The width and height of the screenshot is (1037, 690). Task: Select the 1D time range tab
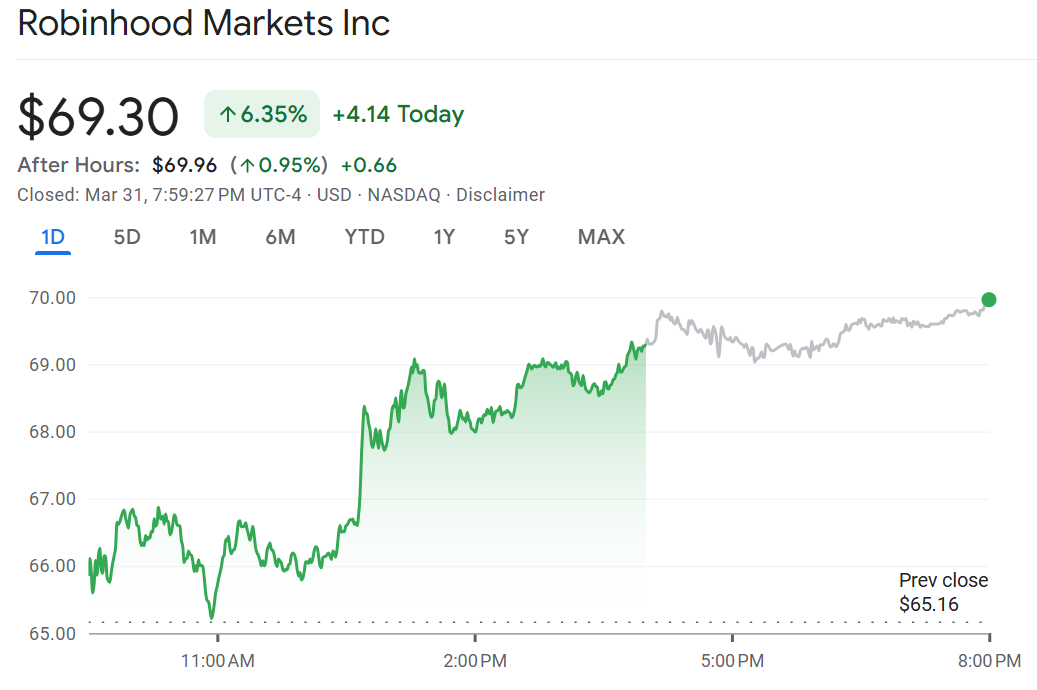pyautogui.click(x=53, y=237)
